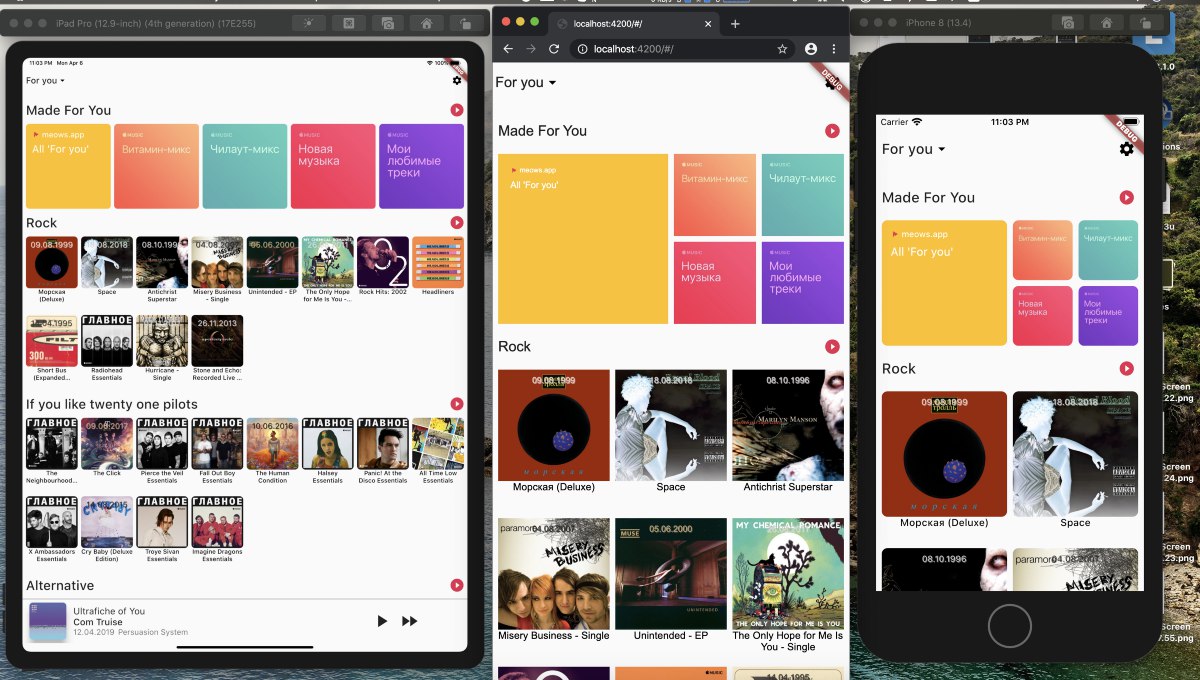Image resolution: width=1200 pixels, height=680 pixels.
Task: Open Новая музыка card in browser
Action: [715, 283]
